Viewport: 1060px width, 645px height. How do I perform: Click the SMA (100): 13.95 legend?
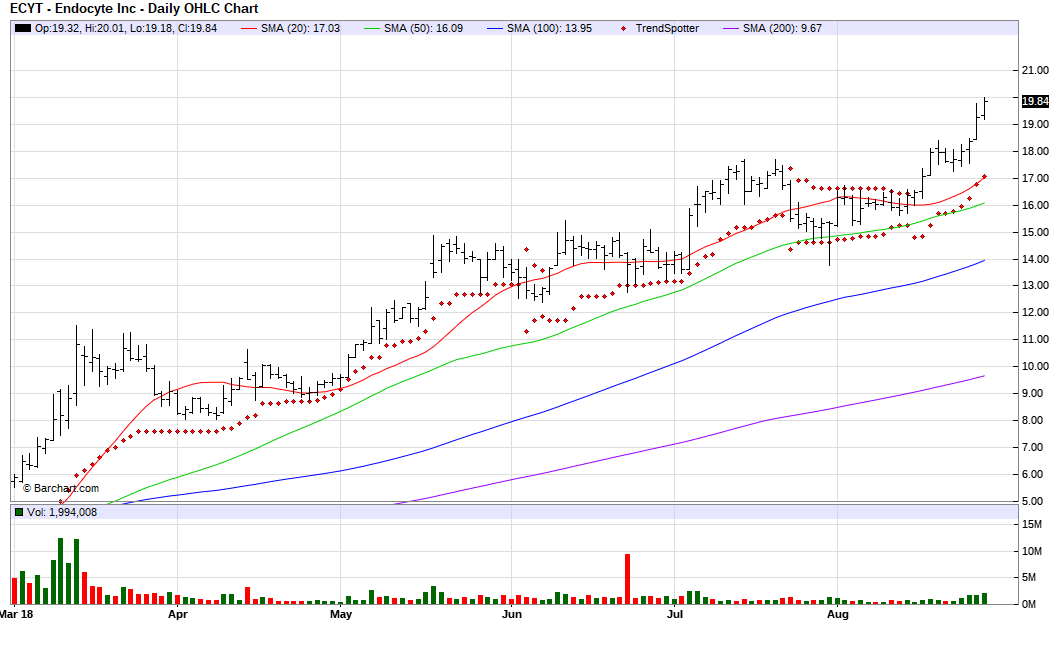click(x=539, y=28)
